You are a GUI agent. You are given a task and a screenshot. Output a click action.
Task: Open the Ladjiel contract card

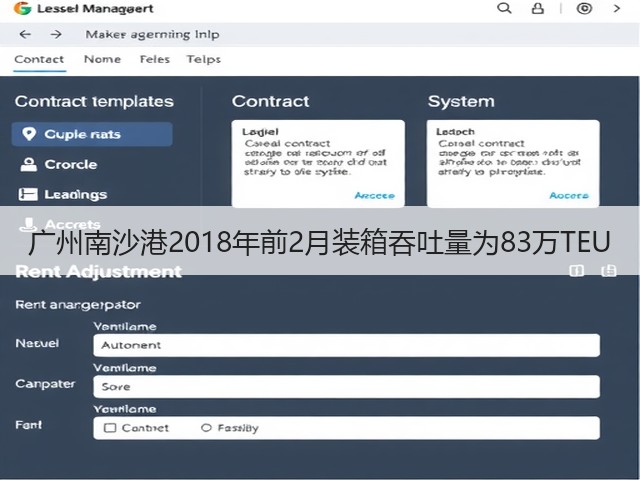point(318,163)
